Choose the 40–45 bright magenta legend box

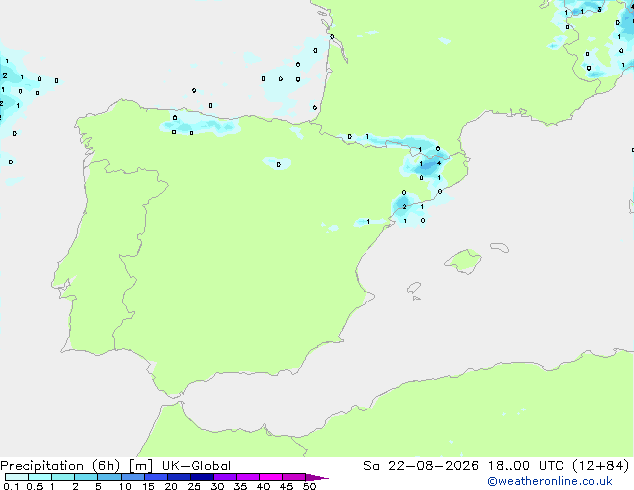(x=271, y=477)
